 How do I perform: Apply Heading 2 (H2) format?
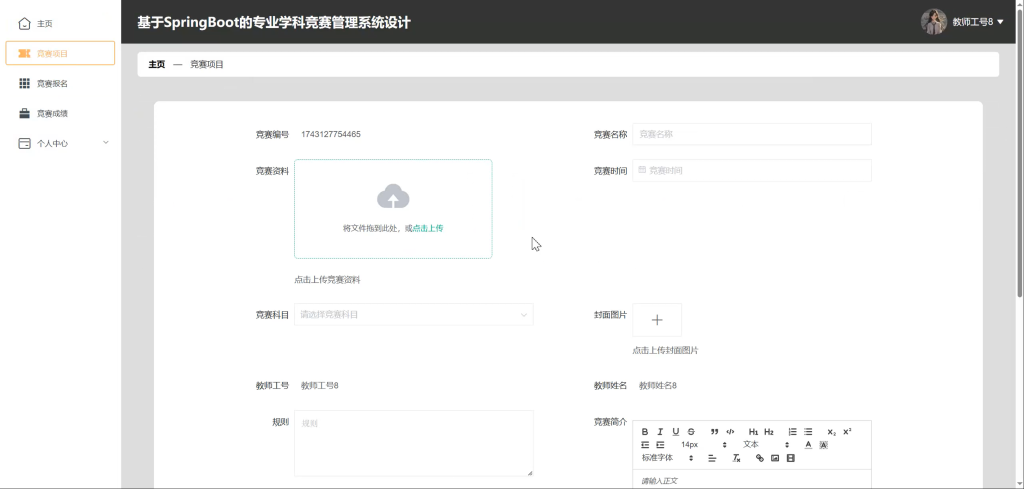click(x=769, y=432)
